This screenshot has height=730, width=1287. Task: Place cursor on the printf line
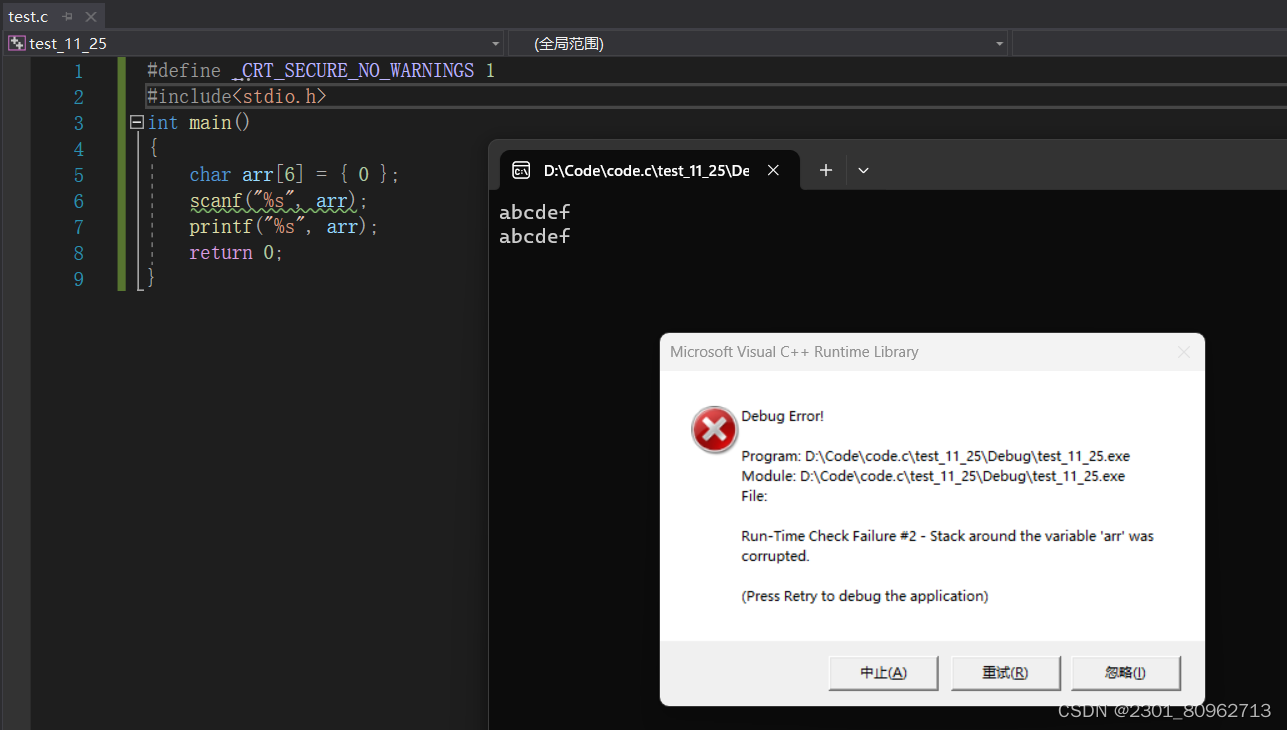280,227
